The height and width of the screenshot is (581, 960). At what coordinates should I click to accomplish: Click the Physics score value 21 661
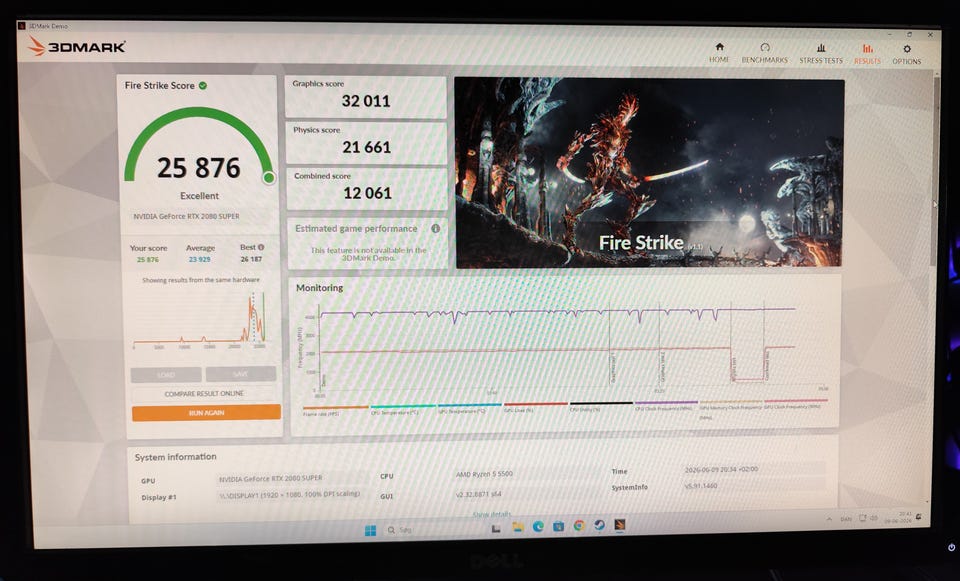point(366,147)
